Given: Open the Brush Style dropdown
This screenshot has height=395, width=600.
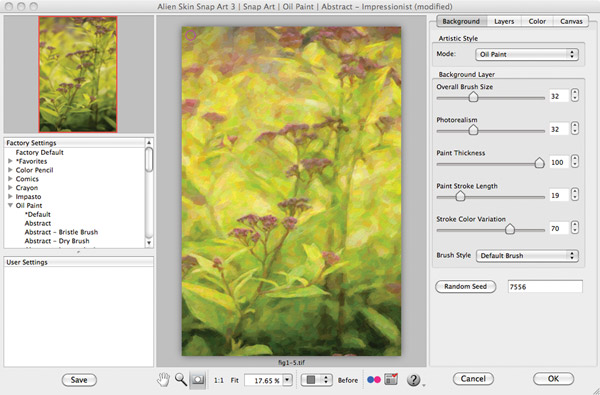Looking at the screenshot, I should (527, 256).
